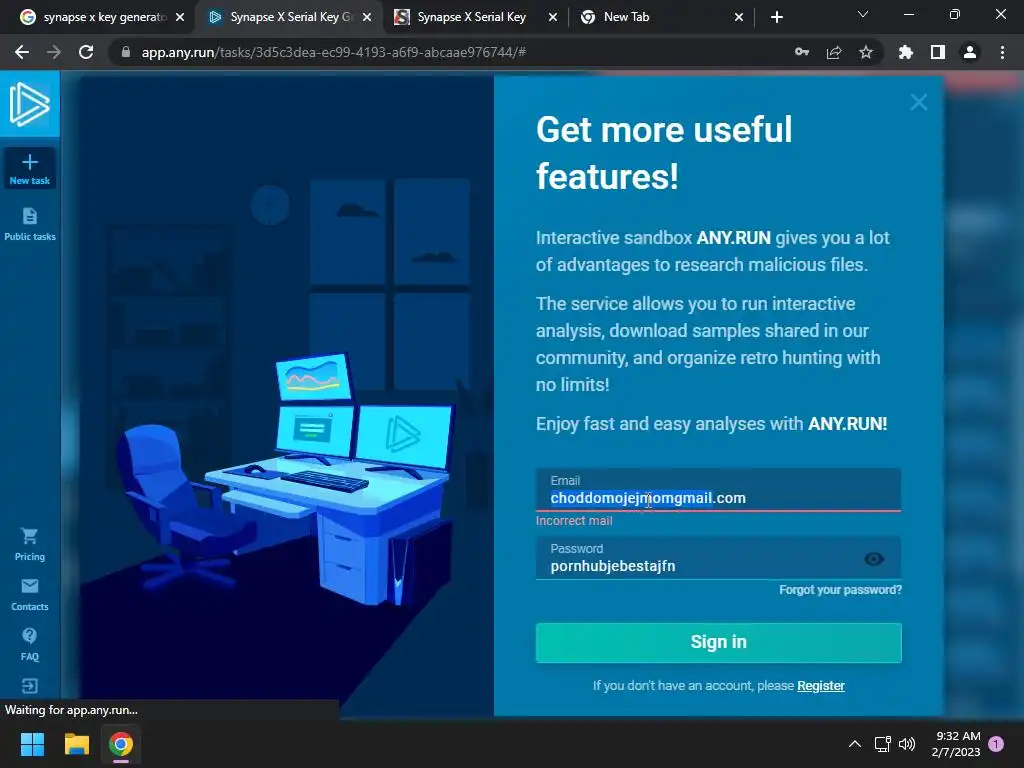Open the Forgot your password link

(840, 590)
